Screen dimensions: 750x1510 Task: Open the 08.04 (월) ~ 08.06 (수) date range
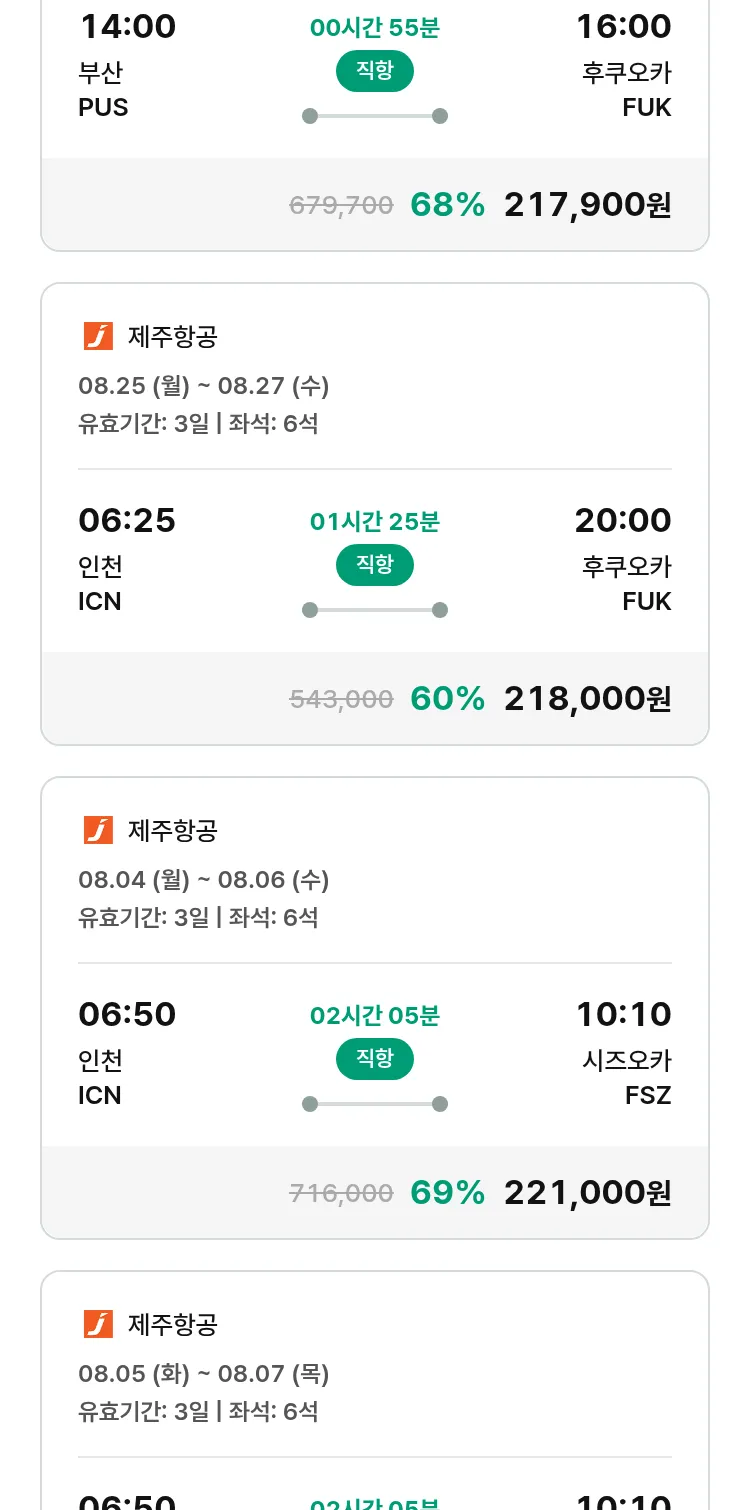point(204,880)
